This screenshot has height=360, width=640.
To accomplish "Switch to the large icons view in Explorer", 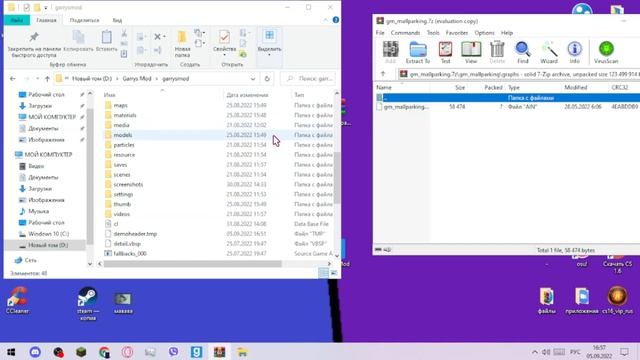I will point(333,273).
